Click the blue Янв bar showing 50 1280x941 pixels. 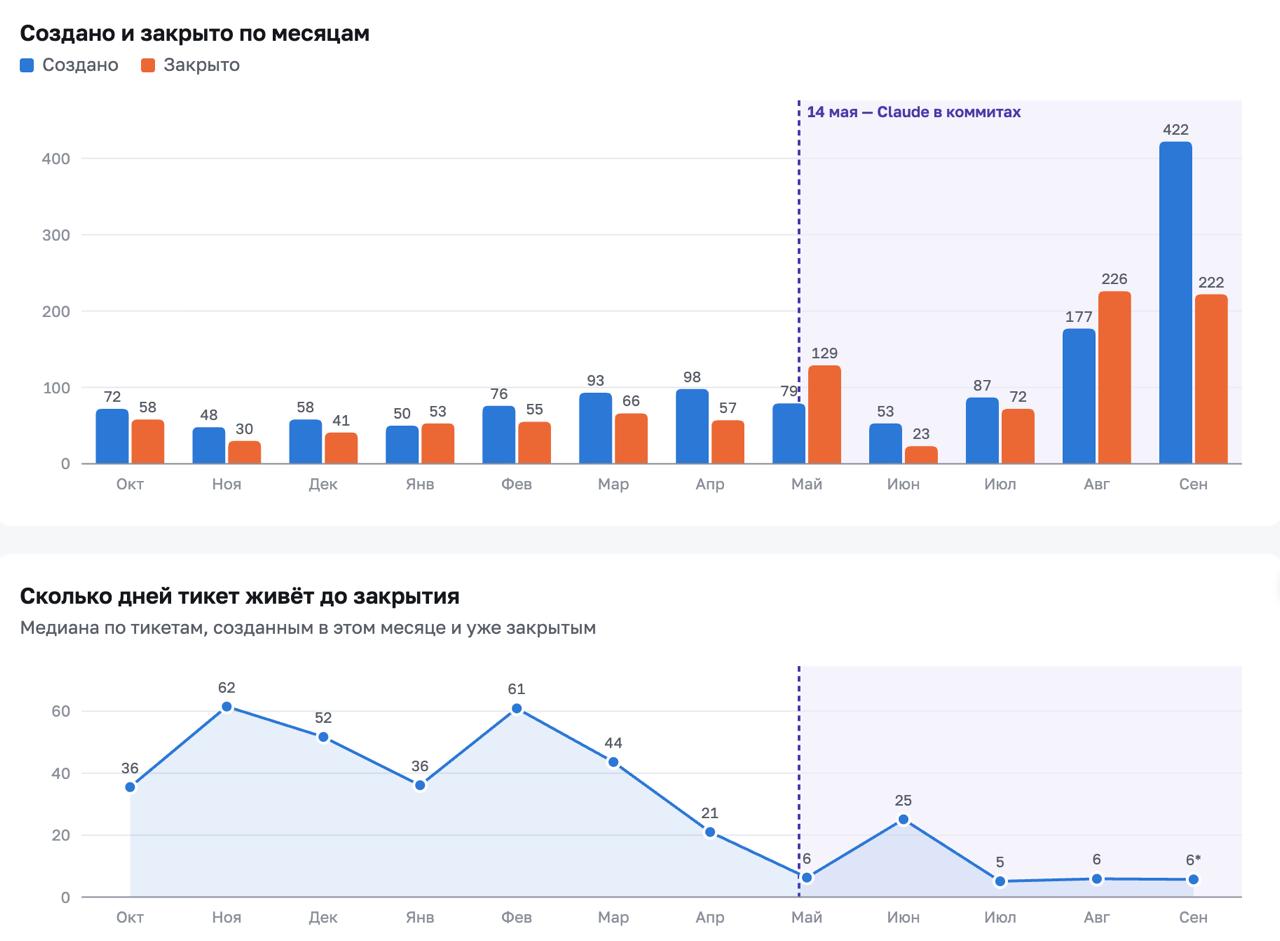click(402, 445)
